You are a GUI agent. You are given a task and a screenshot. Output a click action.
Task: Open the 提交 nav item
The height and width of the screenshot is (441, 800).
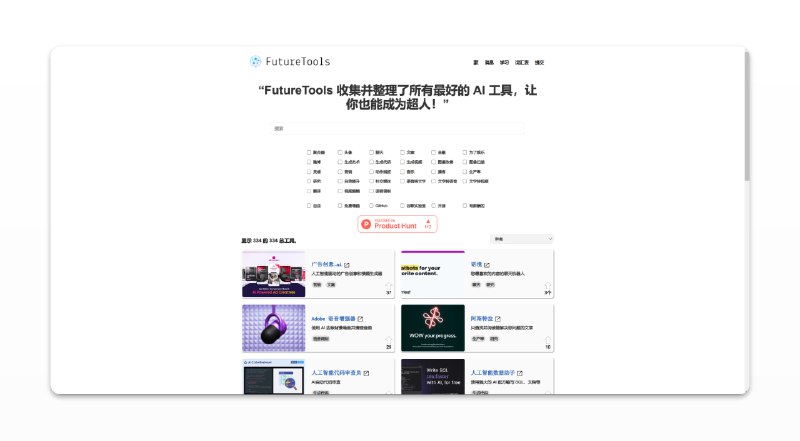click(539, 62)
